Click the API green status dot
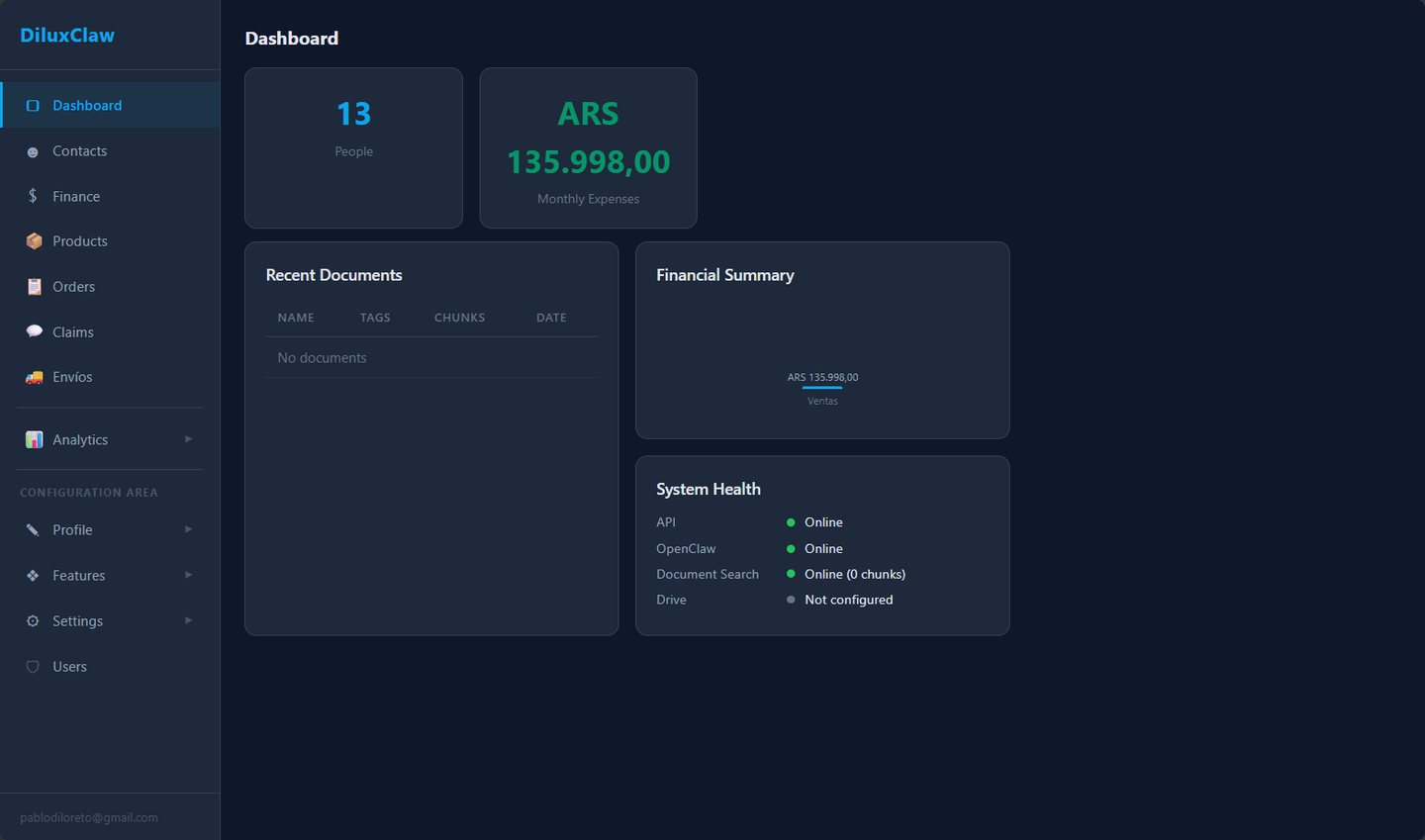 pos(791,522)
